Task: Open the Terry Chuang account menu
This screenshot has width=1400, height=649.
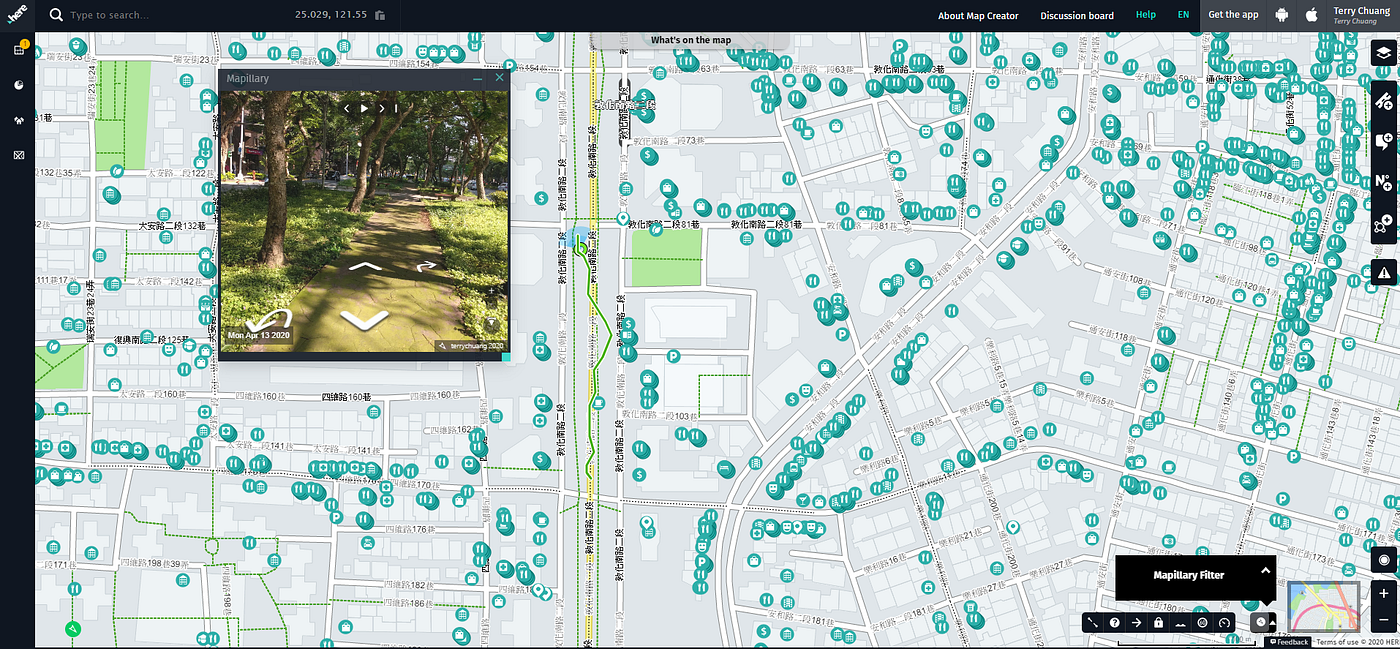Action: [1361, 15]
